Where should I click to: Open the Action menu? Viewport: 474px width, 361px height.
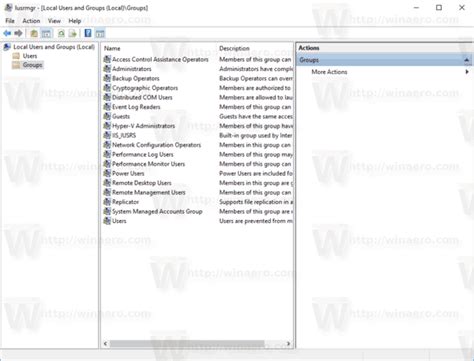point(31,21)
